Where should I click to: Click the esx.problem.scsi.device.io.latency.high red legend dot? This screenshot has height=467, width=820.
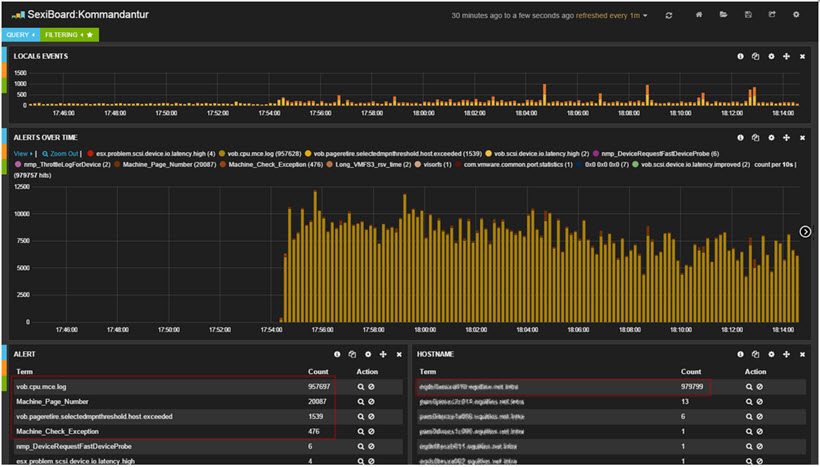pos(90,154)
